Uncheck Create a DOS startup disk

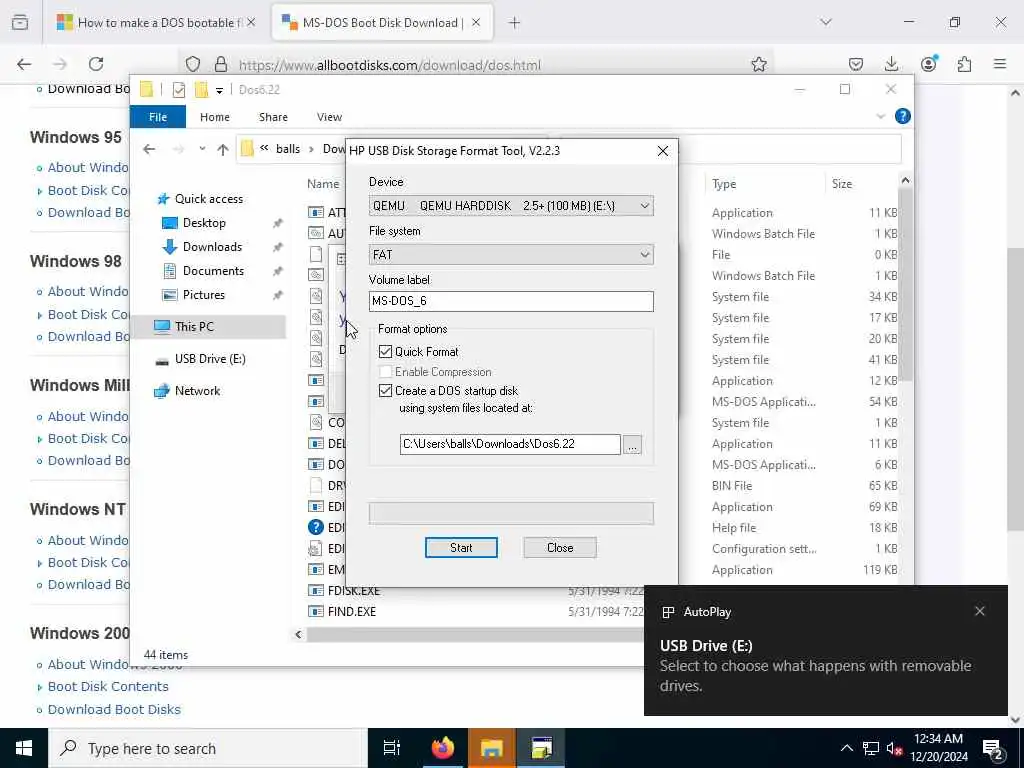click(385, 391)
